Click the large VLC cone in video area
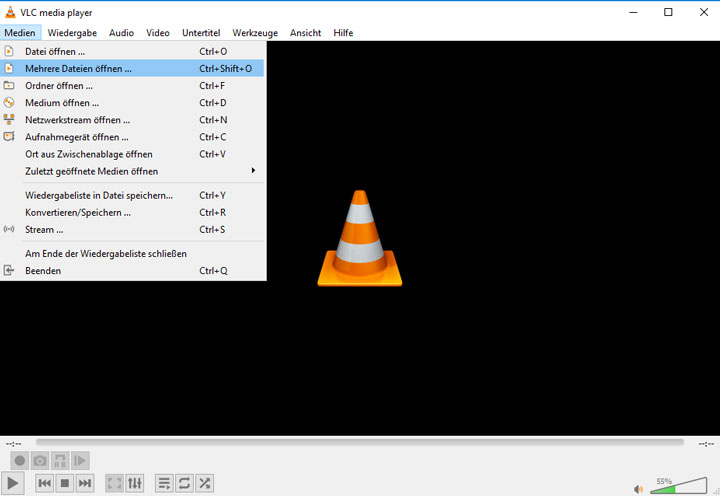The width and height of the screenshot is (720, 496). [x=360, y=238]
